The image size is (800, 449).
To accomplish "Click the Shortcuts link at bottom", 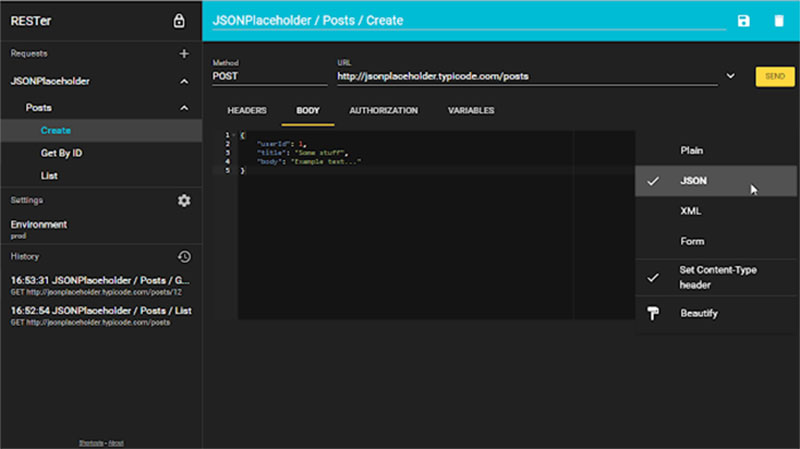I will [91, 443].
